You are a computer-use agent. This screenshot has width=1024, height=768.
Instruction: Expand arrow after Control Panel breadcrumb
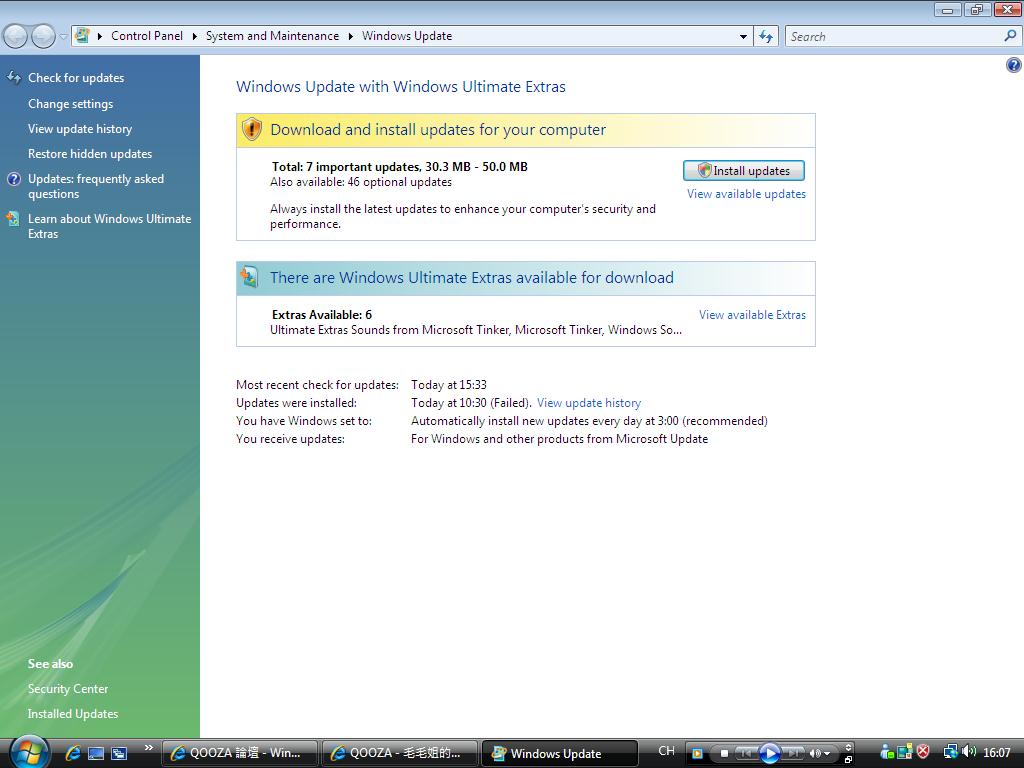[195, 37]
